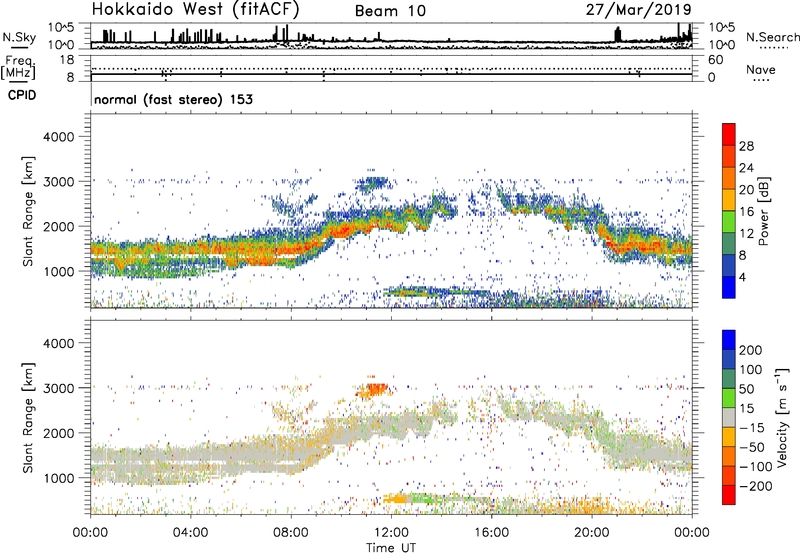Viewport: 800px width, 554px height.
Task: Click "Slant Range [km]" label of power panel
Action: point(28,211)
